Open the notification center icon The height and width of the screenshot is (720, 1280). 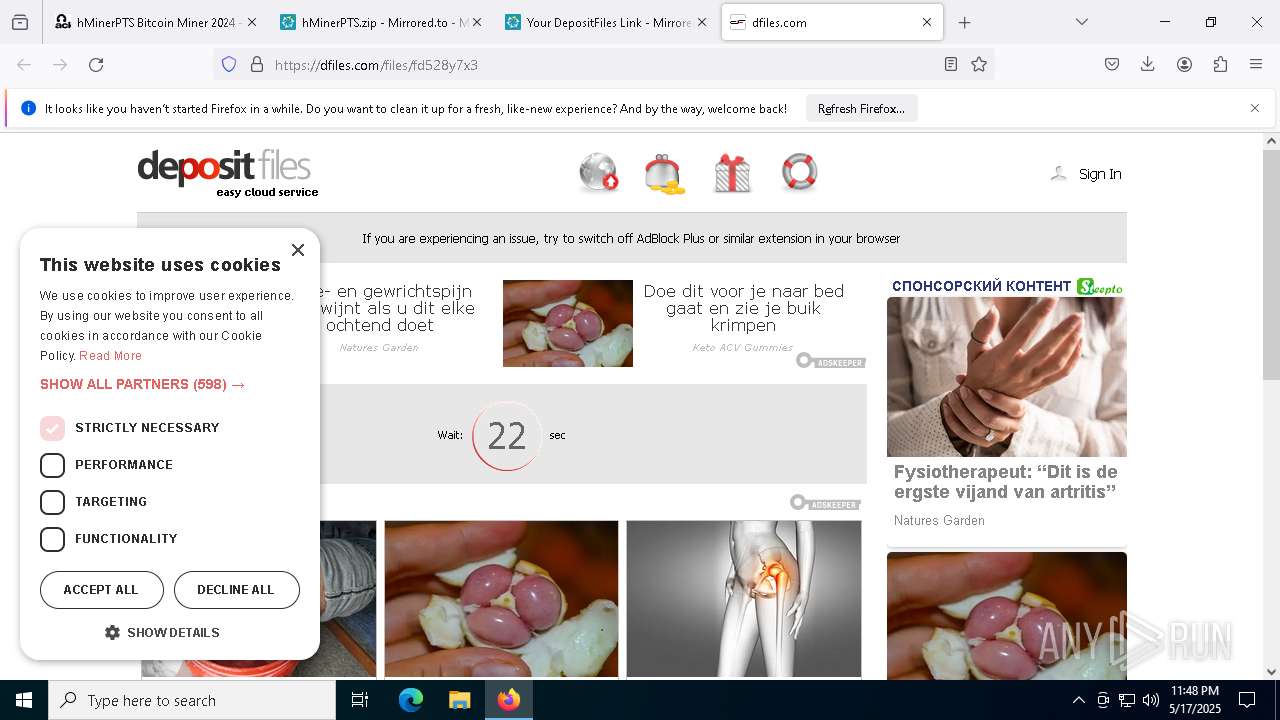[x=1247, y=700]
